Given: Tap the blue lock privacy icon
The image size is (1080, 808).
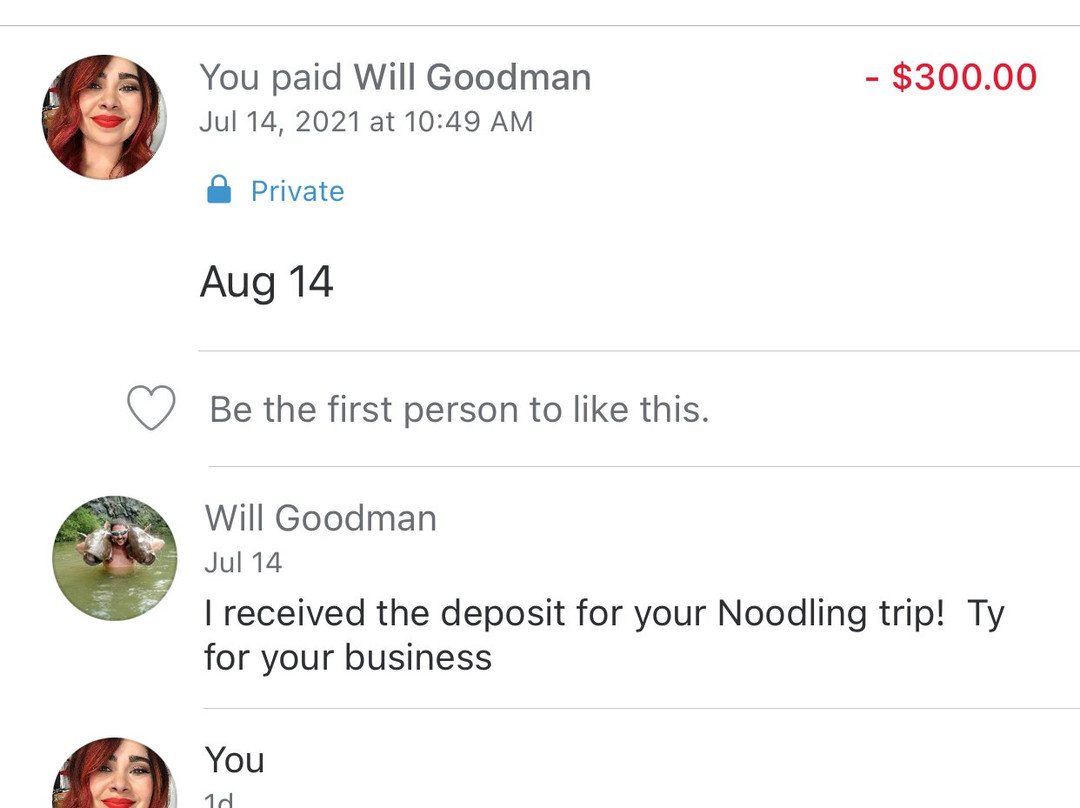Looking at the screenshot, I should click(219, 190).
